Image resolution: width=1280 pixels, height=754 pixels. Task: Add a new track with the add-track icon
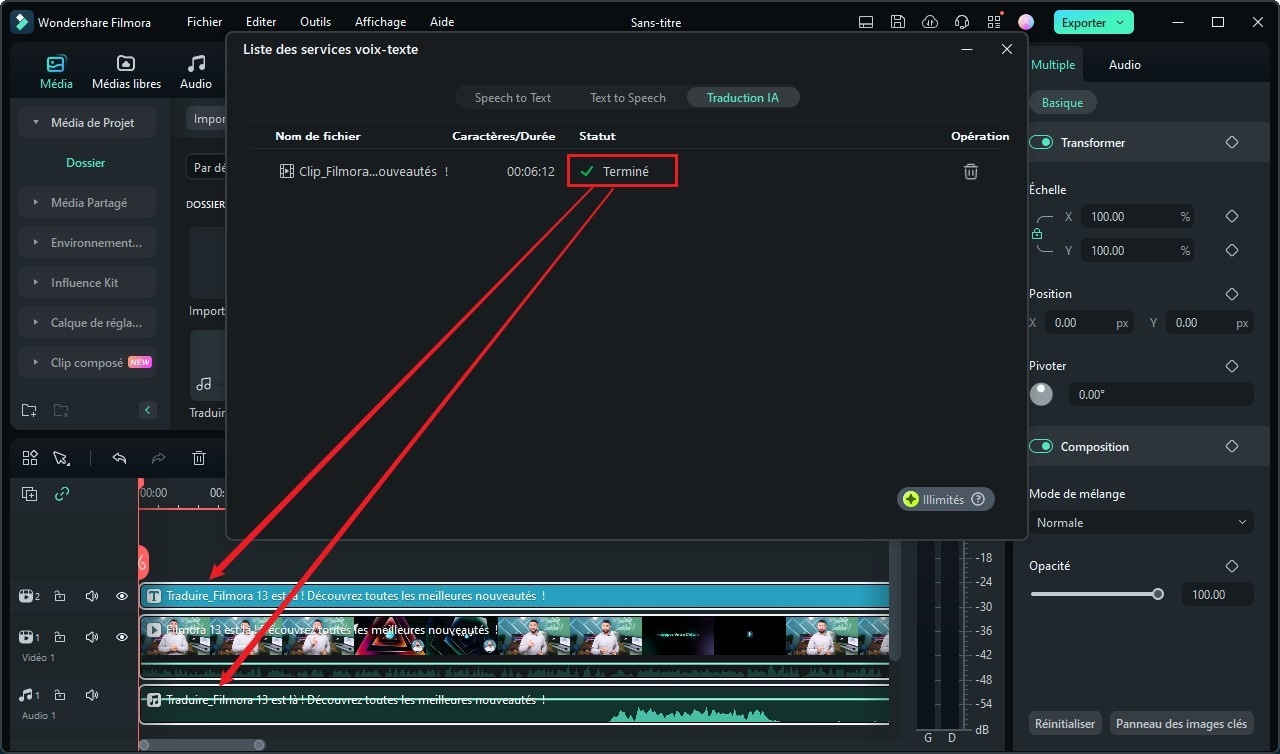[x=30, y=494]
